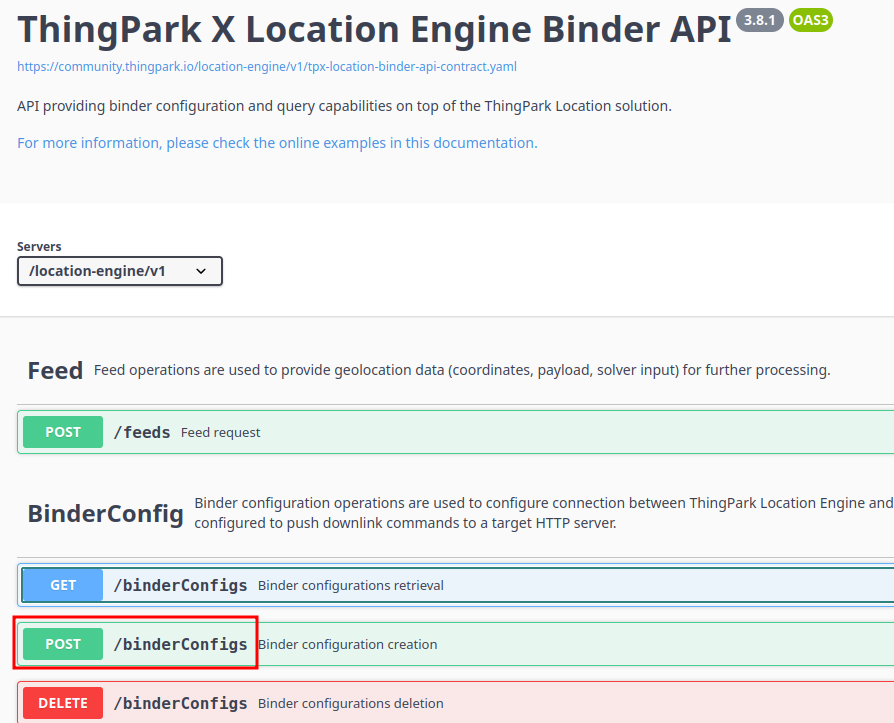Click the ThingPark X Location Engine Binder API title
Screen dimensions: 894x723
(x=374, y=29)
